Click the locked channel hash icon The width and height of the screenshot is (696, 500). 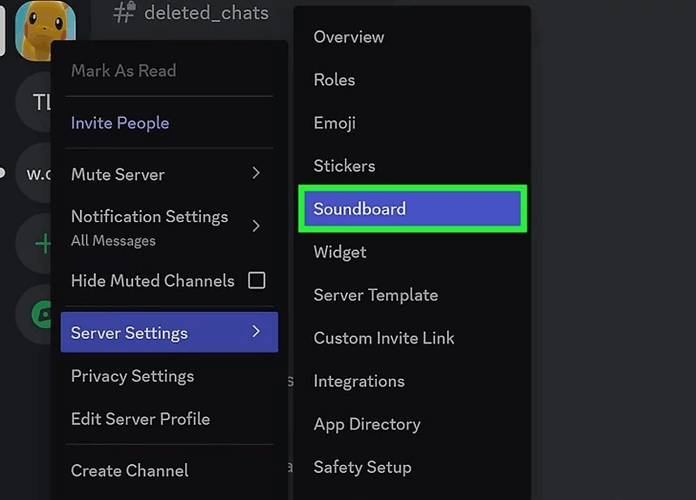[124, 12]
